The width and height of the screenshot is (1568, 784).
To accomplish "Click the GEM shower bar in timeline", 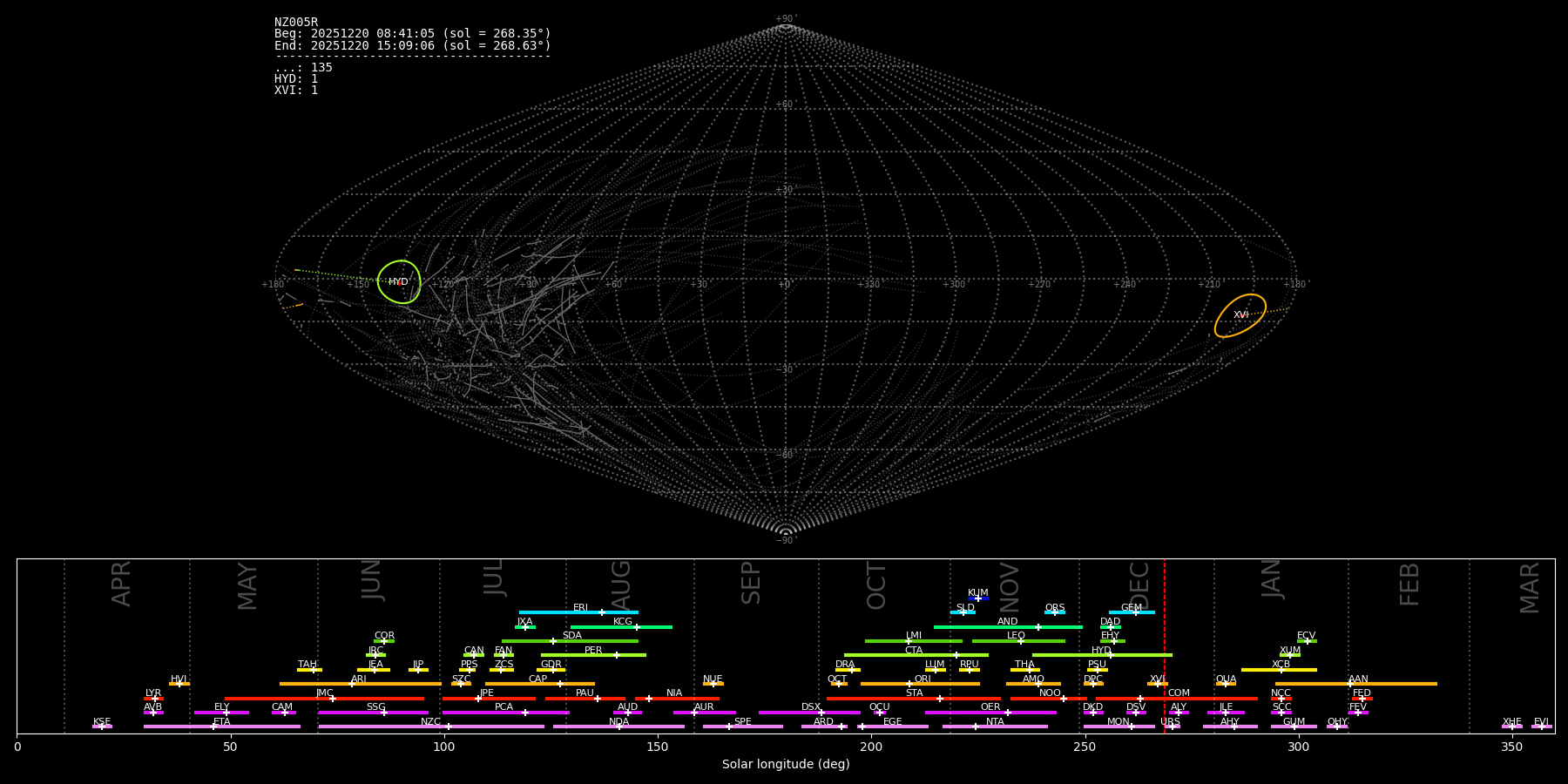I will (x=1132, y=612).
